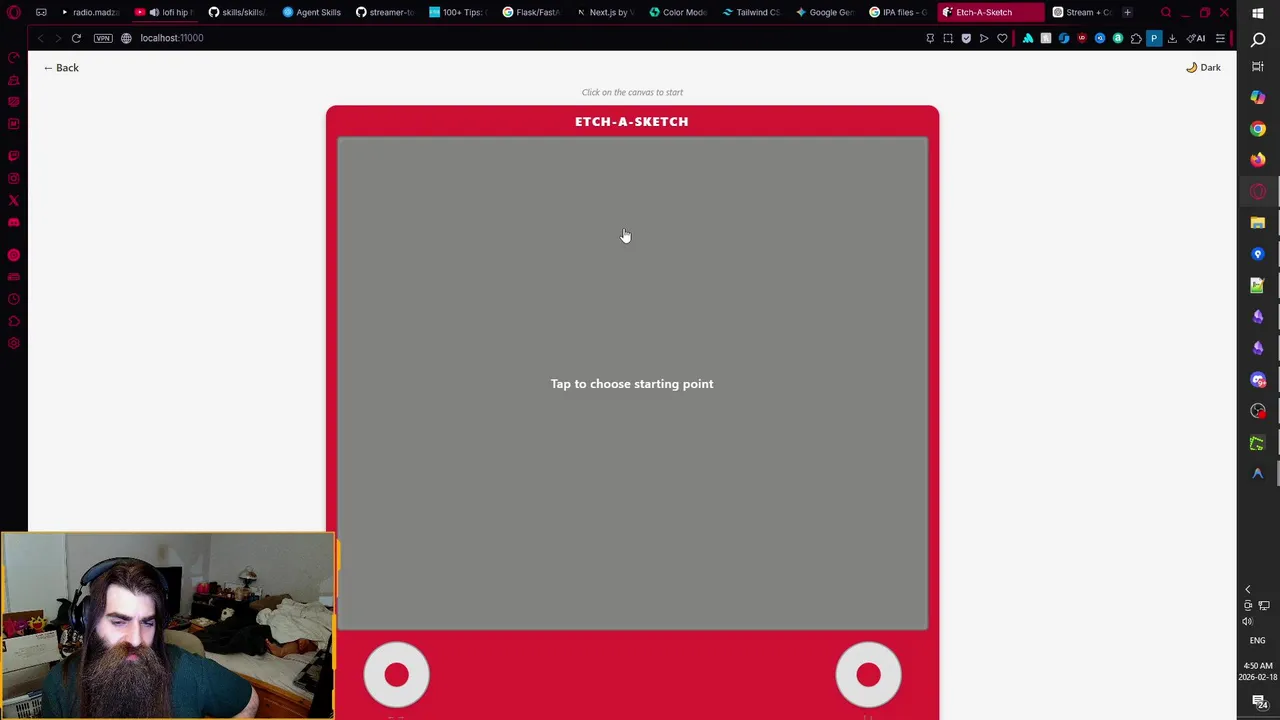Image resolution: width=1280 pixels, height=720 pixels.
Task: Open a new browser tab with plus
Action: click(x=1127, y=12)
